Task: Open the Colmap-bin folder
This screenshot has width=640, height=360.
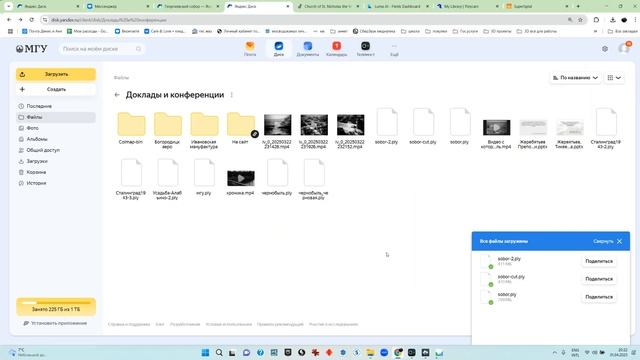Action: (x=131, y=127)
